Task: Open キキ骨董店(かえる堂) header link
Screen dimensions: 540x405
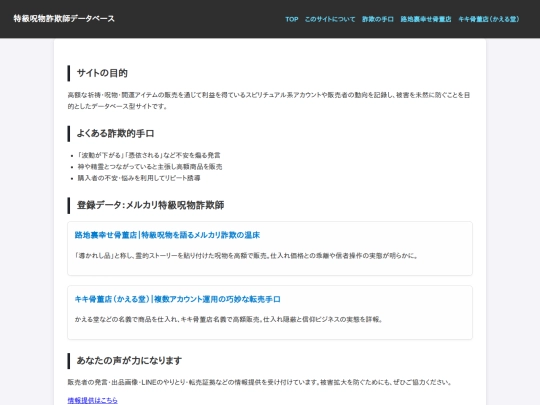Action: (488, 19)
